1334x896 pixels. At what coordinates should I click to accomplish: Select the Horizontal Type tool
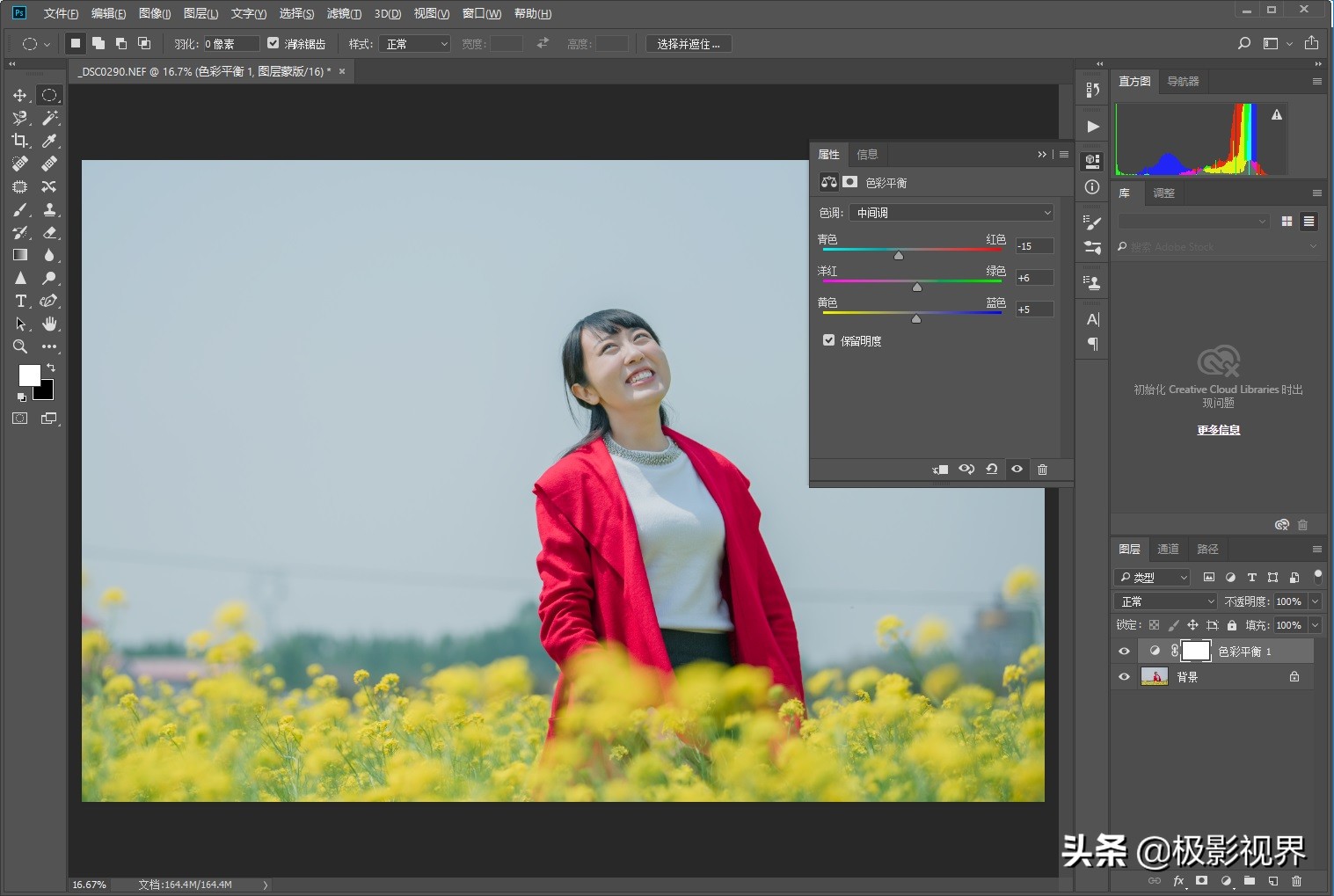tap(20, 301)
